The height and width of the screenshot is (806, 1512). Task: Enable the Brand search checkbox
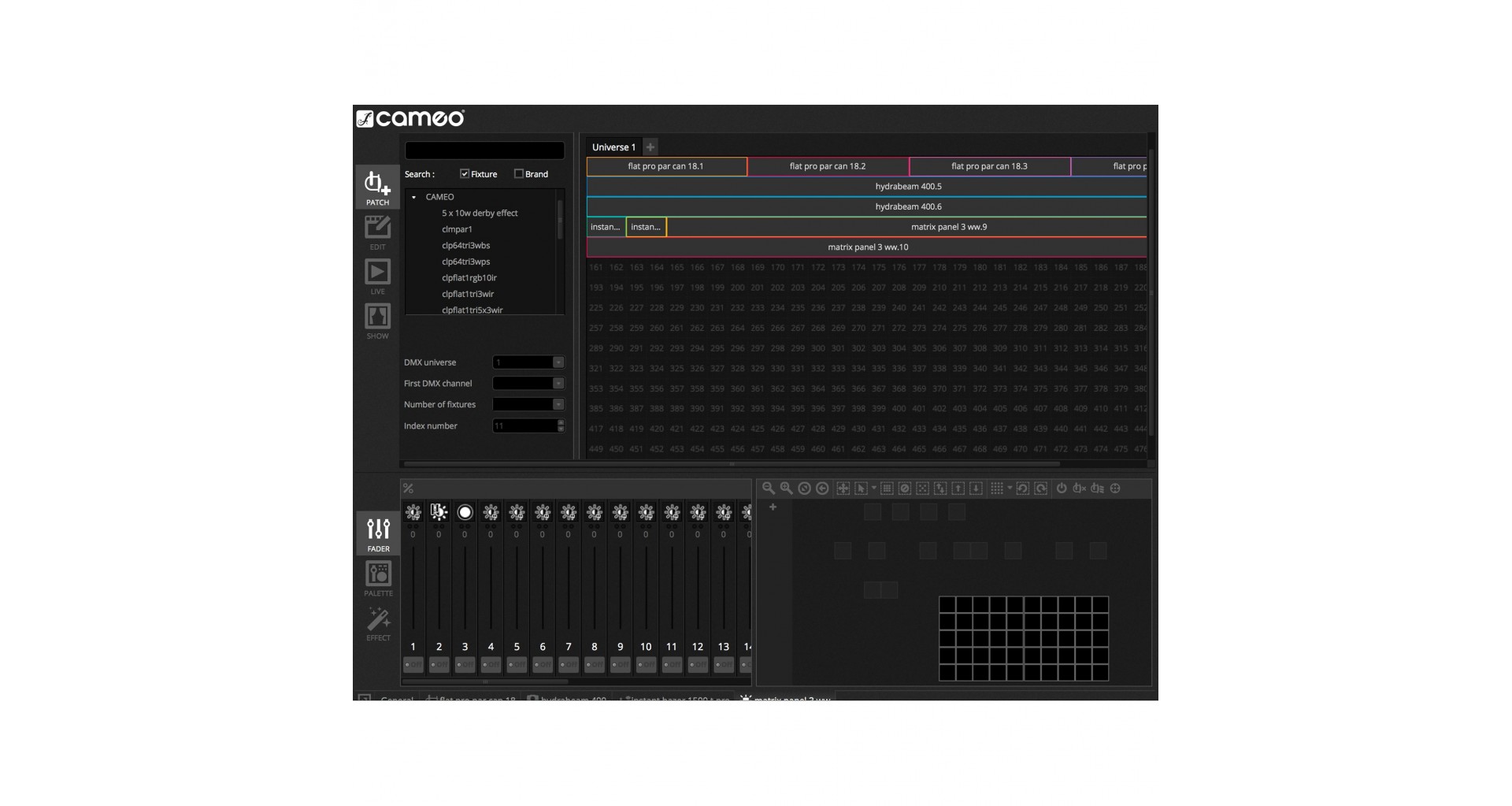click(x=518, y=174)
